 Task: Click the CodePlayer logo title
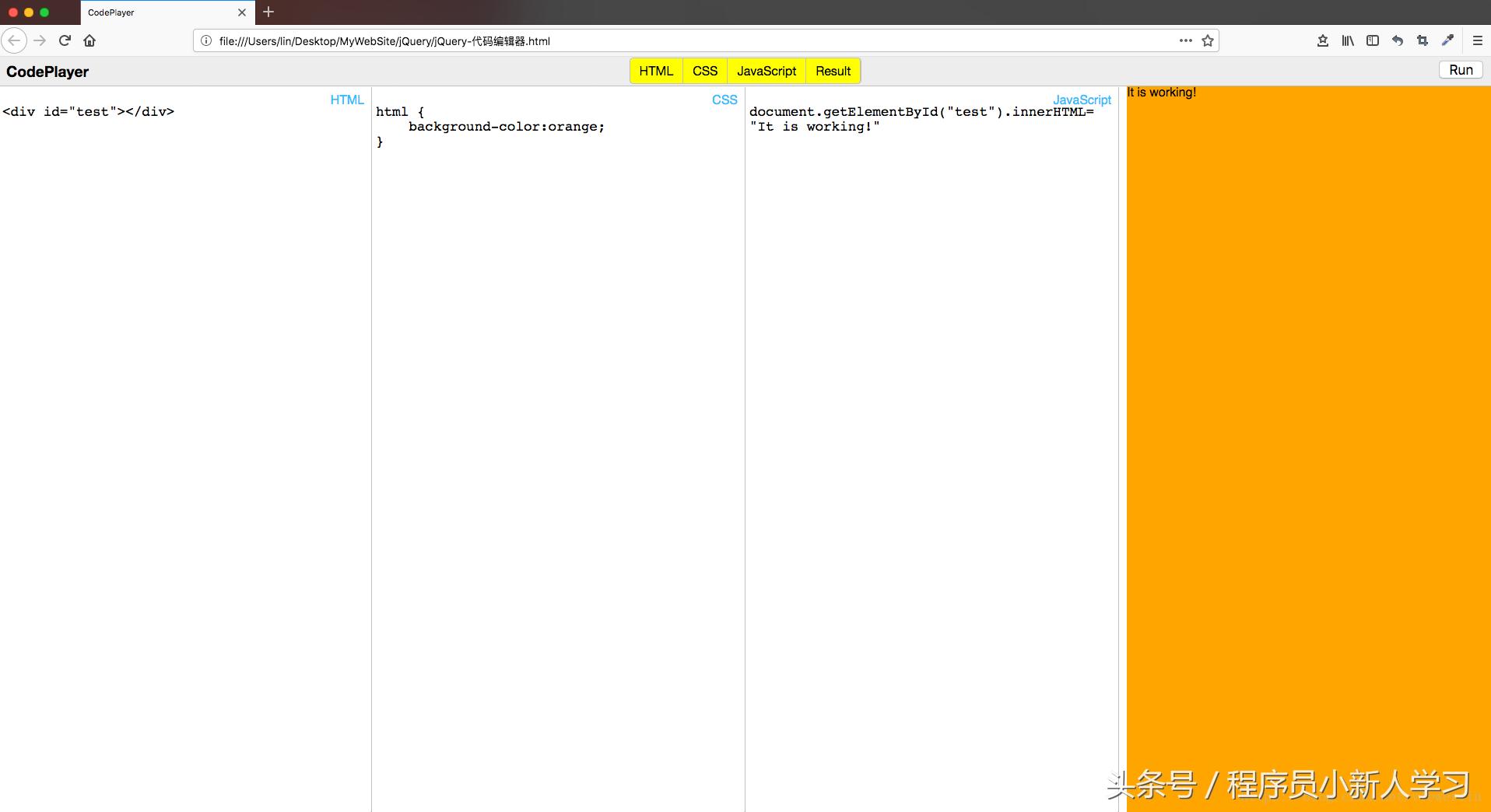47,72
